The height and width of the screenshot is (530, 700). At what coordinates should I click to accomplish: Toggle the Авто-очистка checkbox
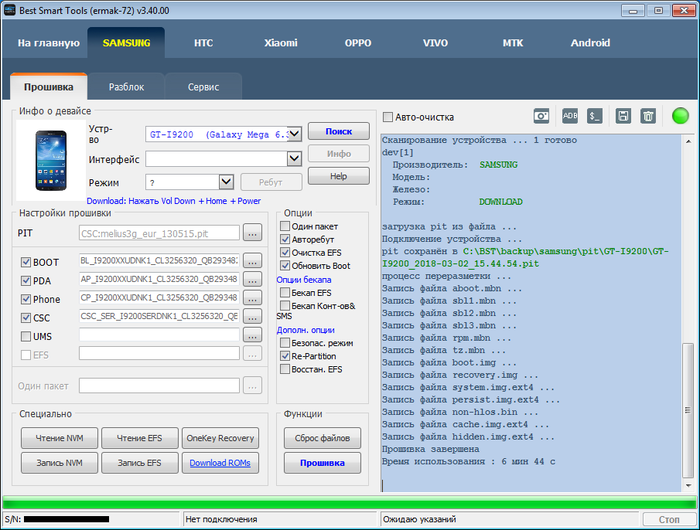tap(388, 117)
